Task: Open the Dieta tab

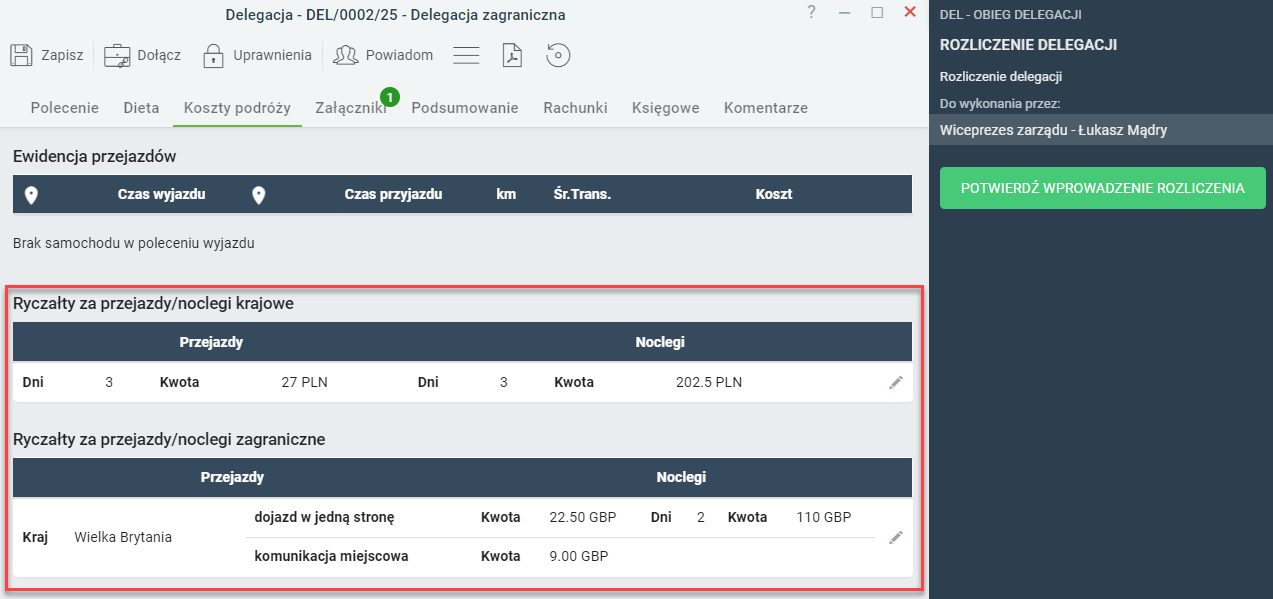Action: 141,108
